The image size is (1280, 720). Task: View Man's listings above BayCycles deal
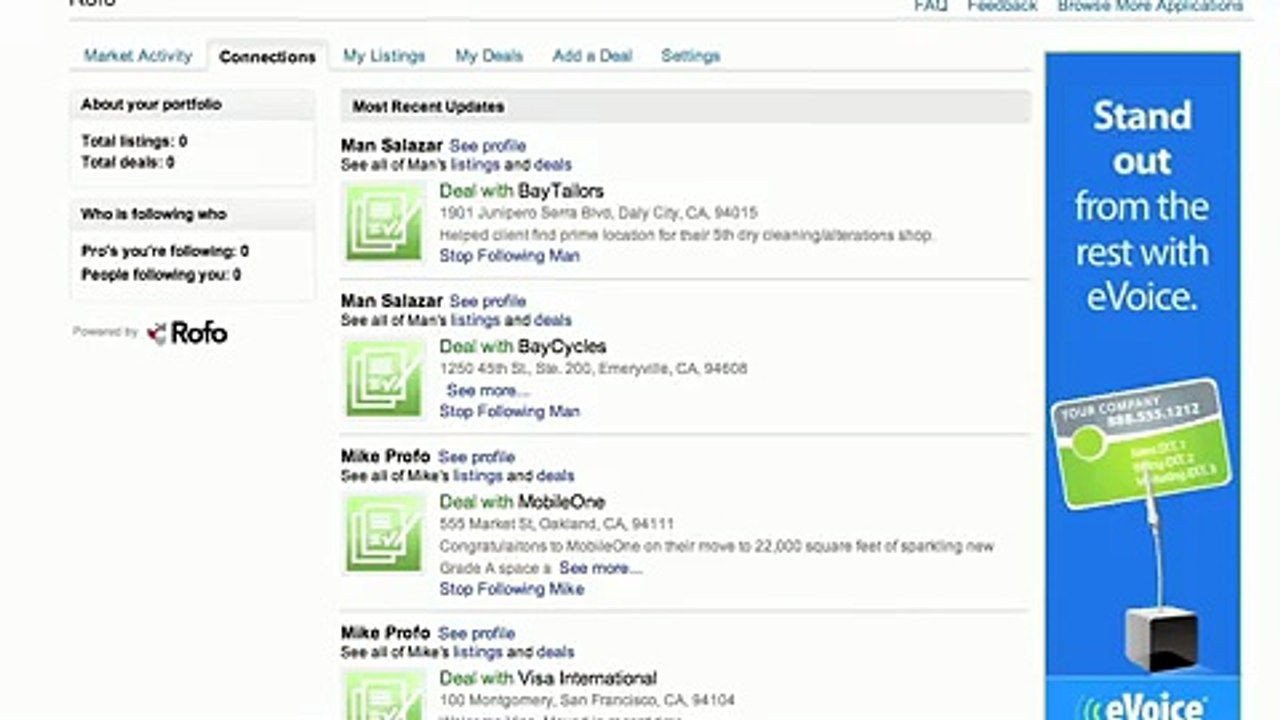[x=474, y=320]
